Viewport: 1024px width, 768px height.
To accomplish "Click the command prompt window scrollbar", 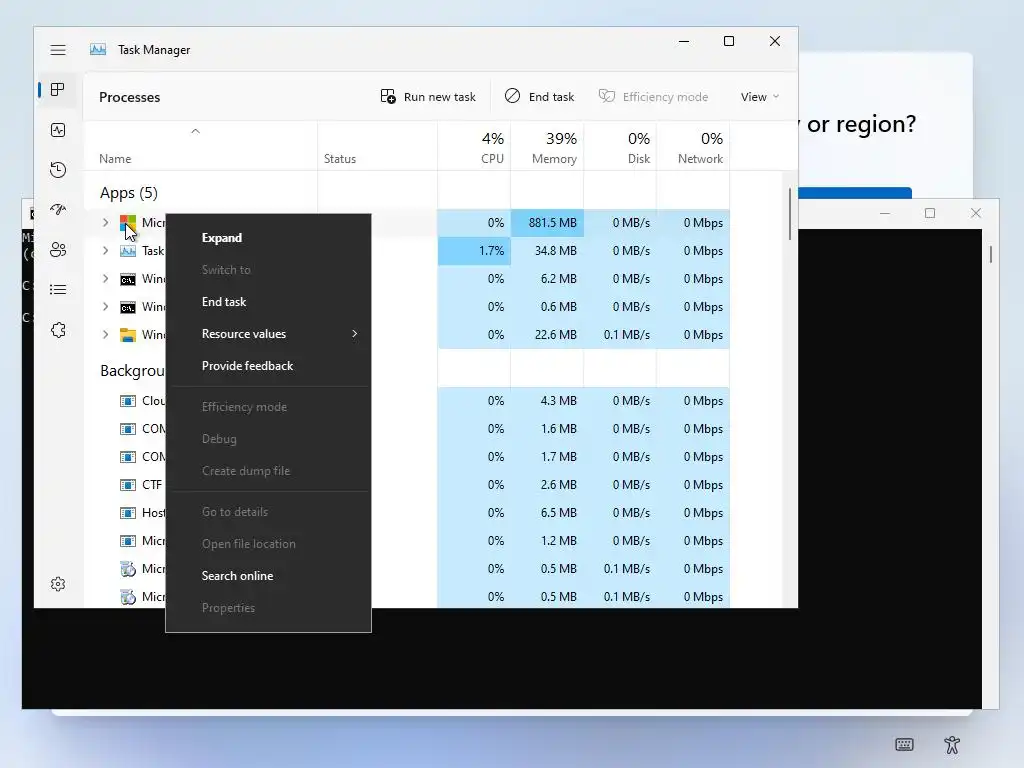I will (x=991, y=255).
